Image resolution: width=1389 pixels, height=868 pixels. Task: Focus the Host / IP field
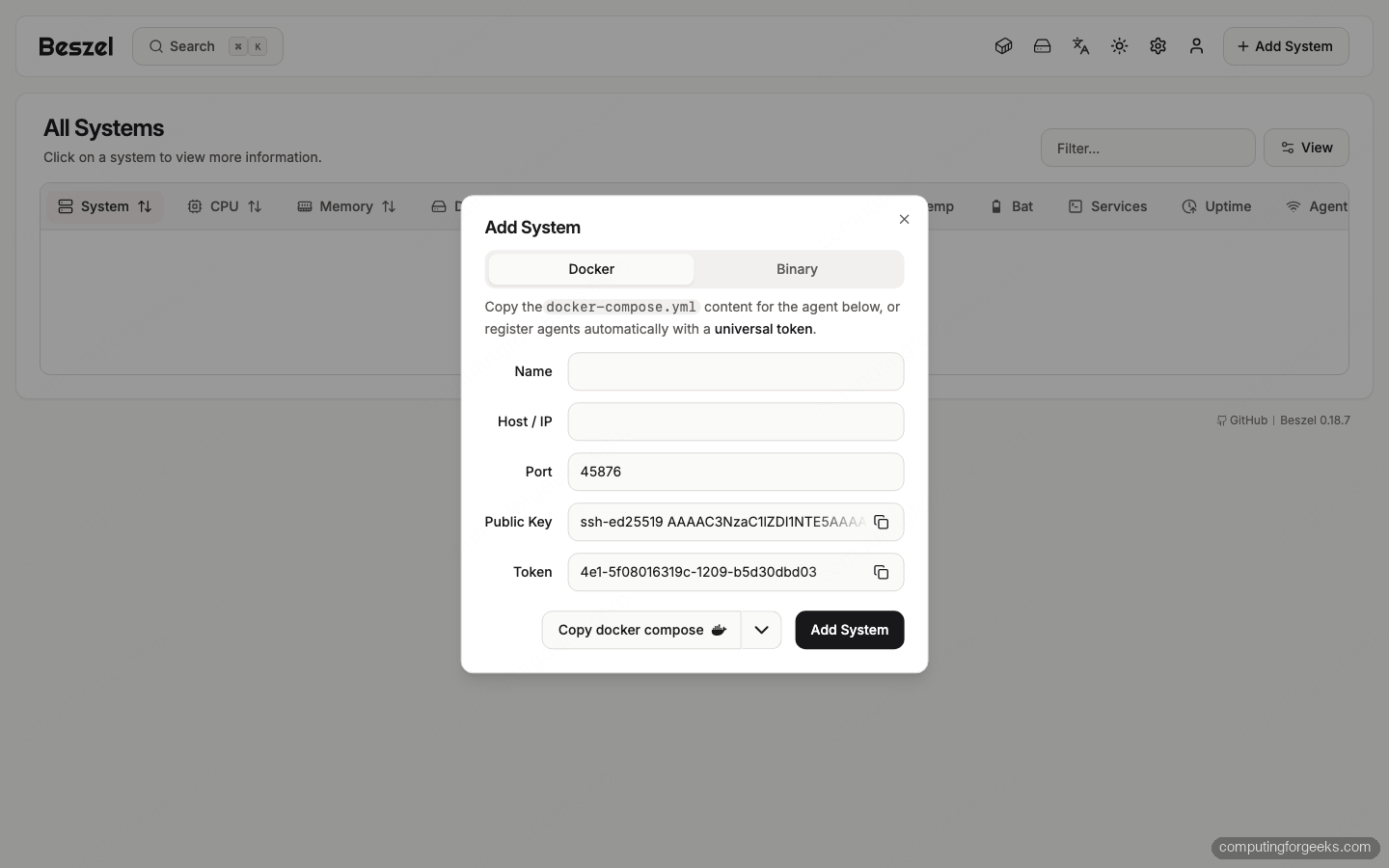coord(736,421)
